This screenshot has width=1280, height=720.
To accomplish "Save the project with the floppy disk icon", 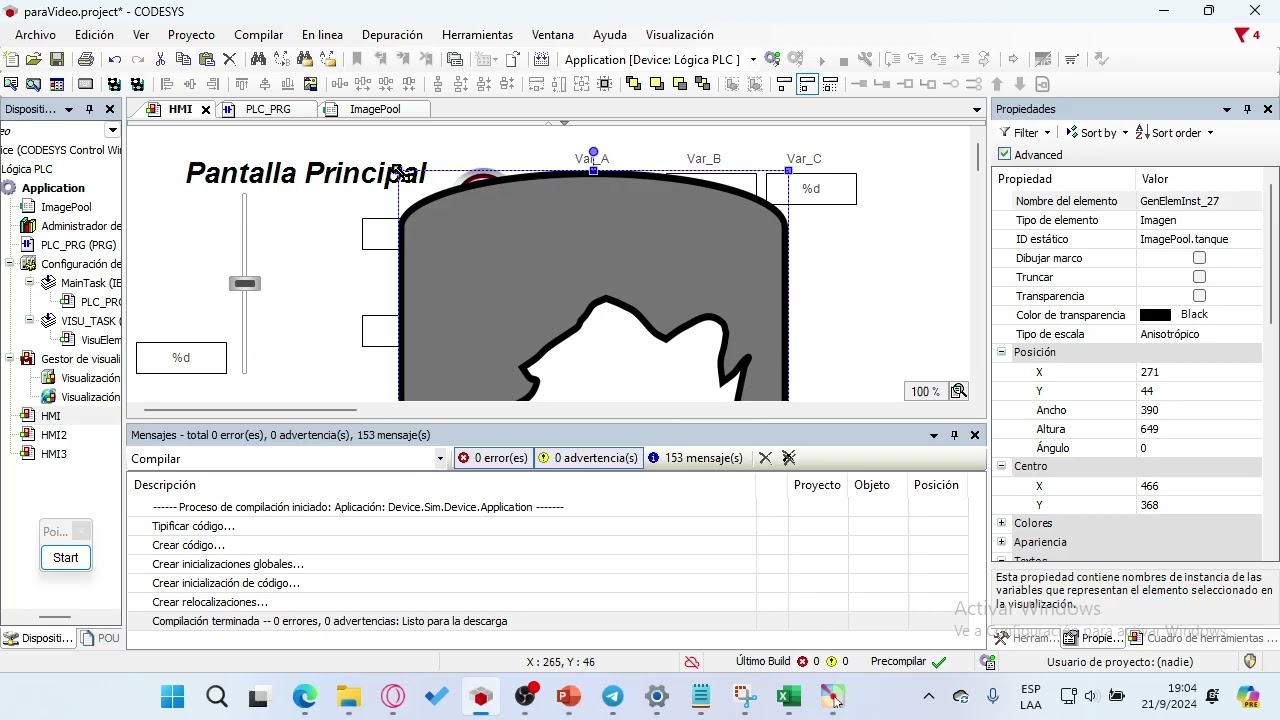I will (x=57, y=60).
